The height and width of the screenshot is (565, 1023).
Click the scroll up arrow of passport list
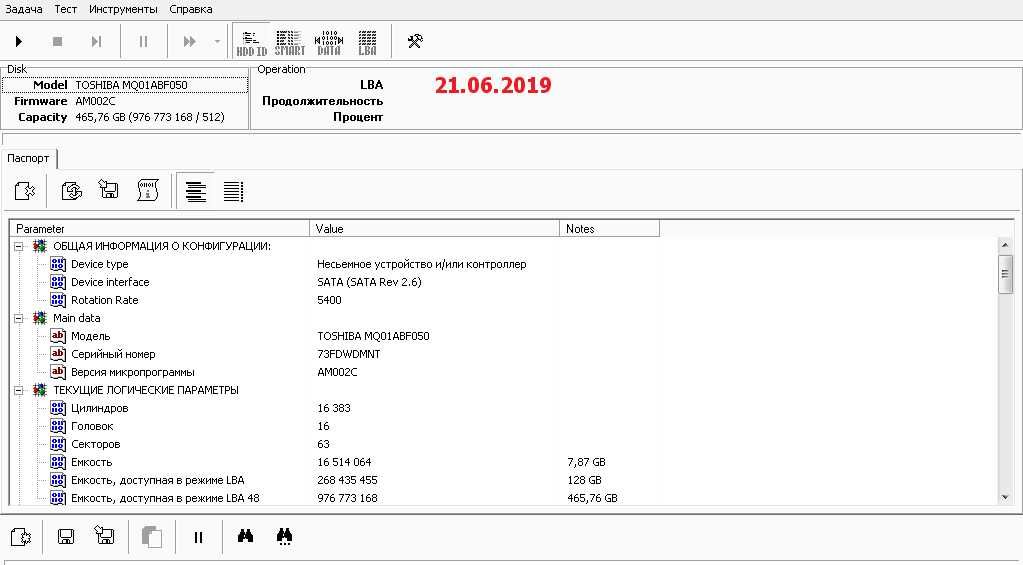click(1005, 245)
